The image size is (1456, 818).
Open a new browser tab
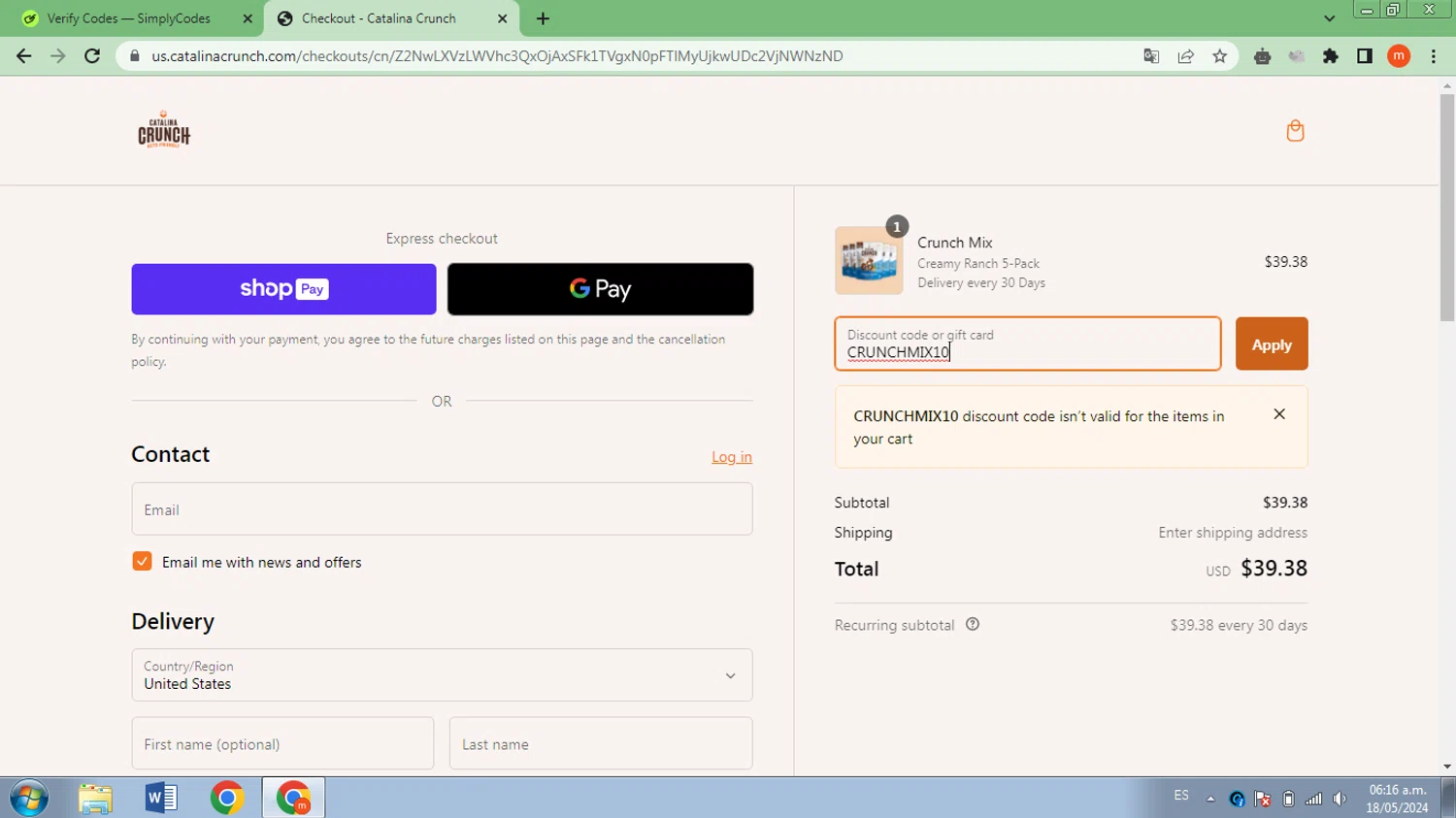pos(543,18)
